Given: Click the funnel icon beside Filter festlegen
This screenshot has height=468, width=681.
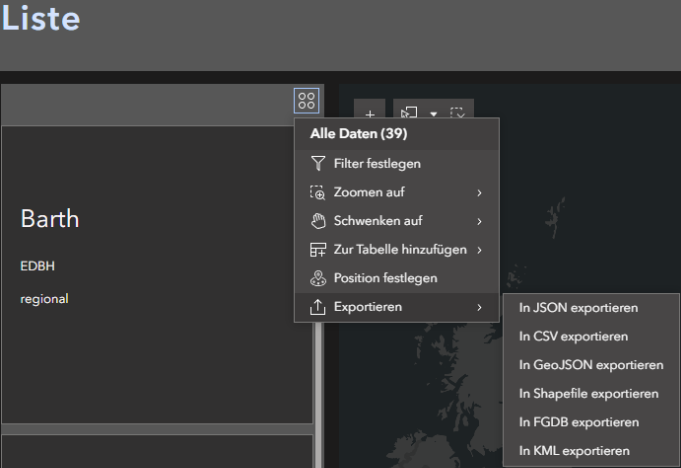Looking at the screenshot, I should click(x=318, y=164).
